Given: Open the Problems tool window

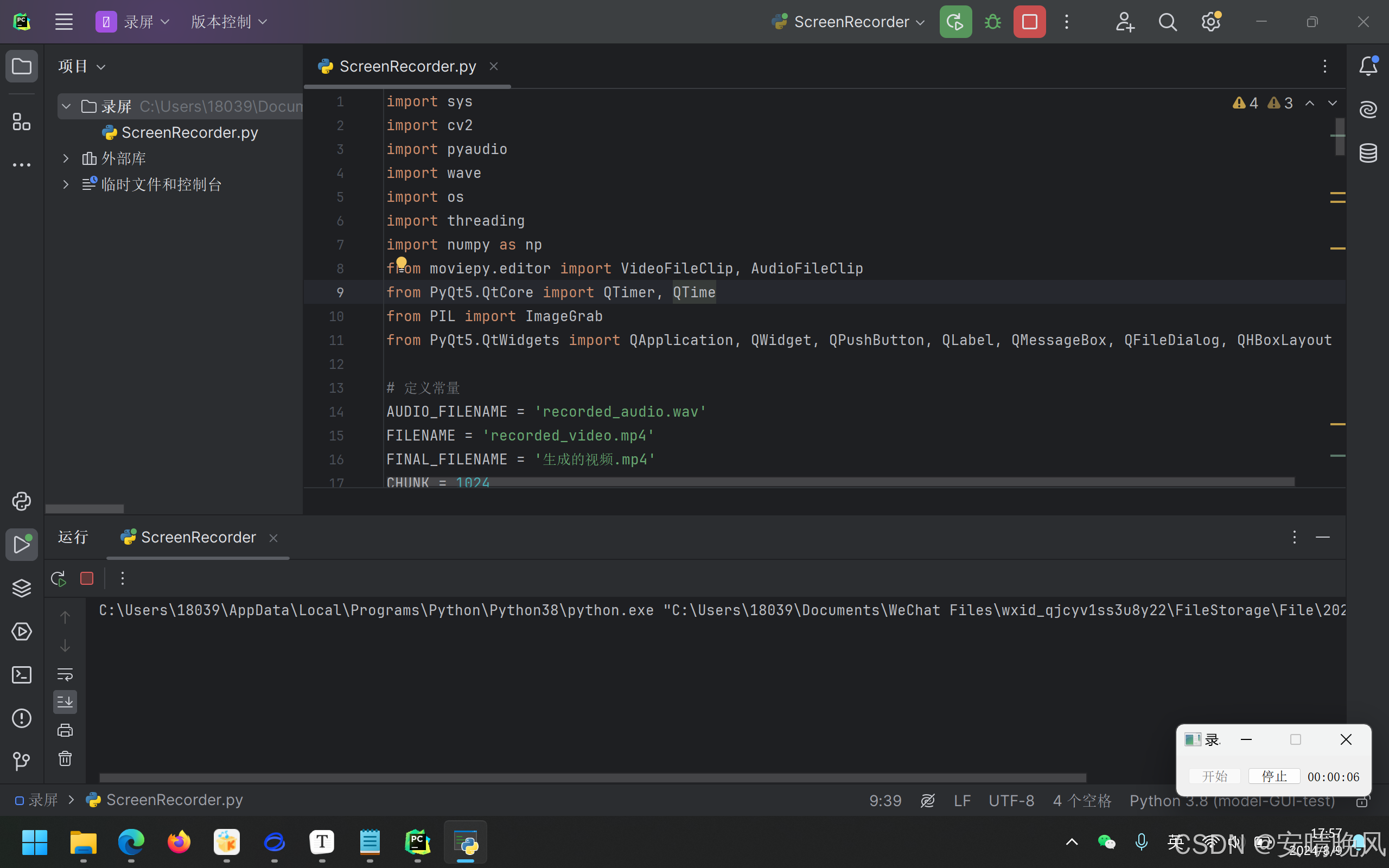Looking at the screenshot, I should (21, 718).
